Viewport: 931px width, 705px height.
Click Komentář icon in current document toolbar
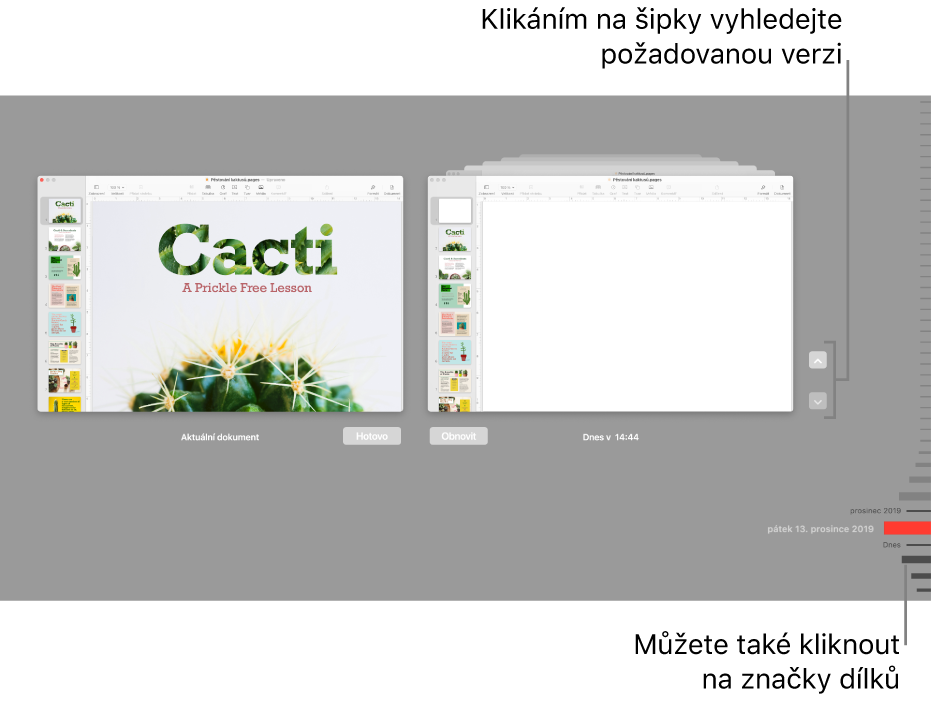[278, 189]
